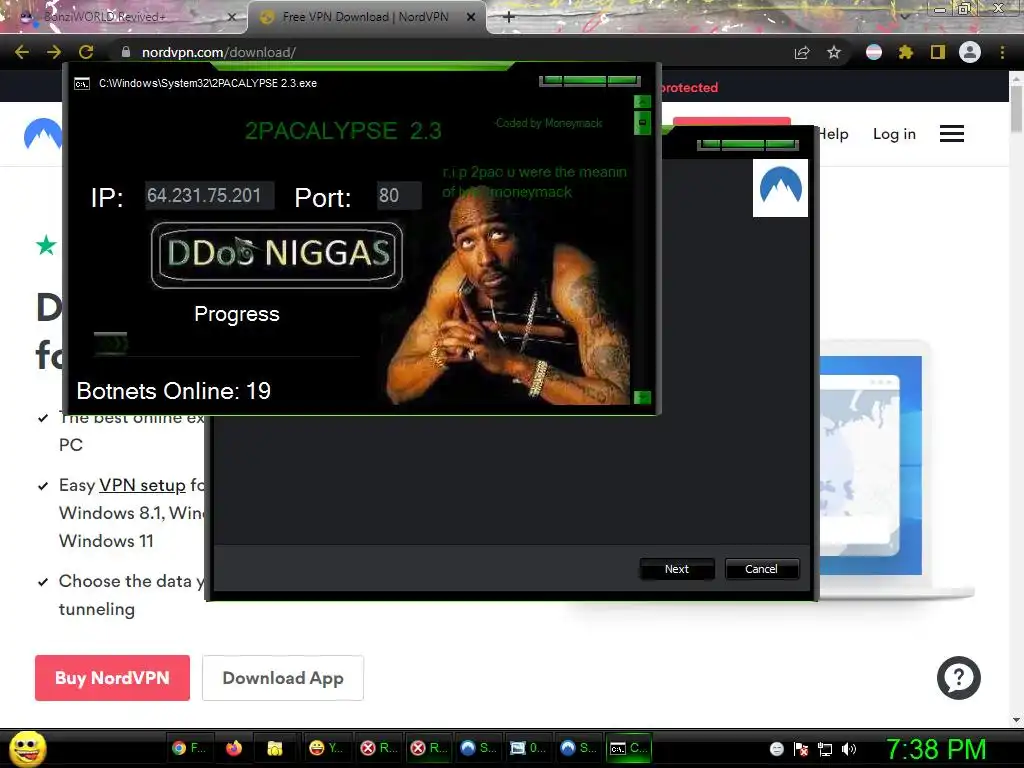Go back in browser history
The image size is (1024, 768).
[22, 52]
